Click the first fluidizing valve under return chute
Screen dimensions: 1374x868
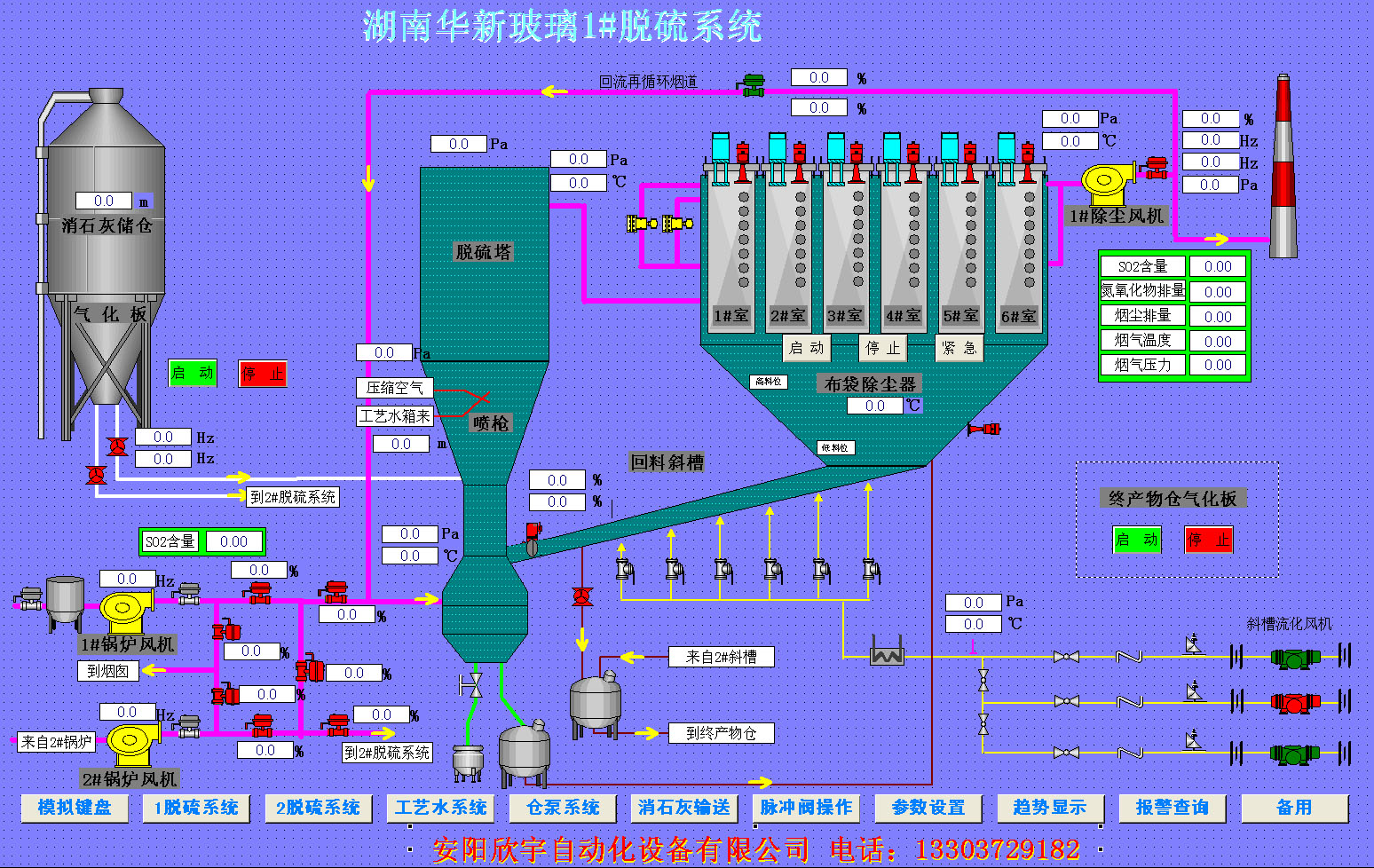(x=625, y=568)
